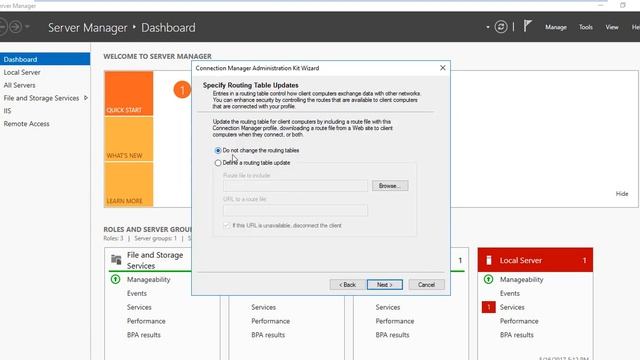Click the QUICK START tile
This screenshot has width=640, height=360.
click(129, 93)
